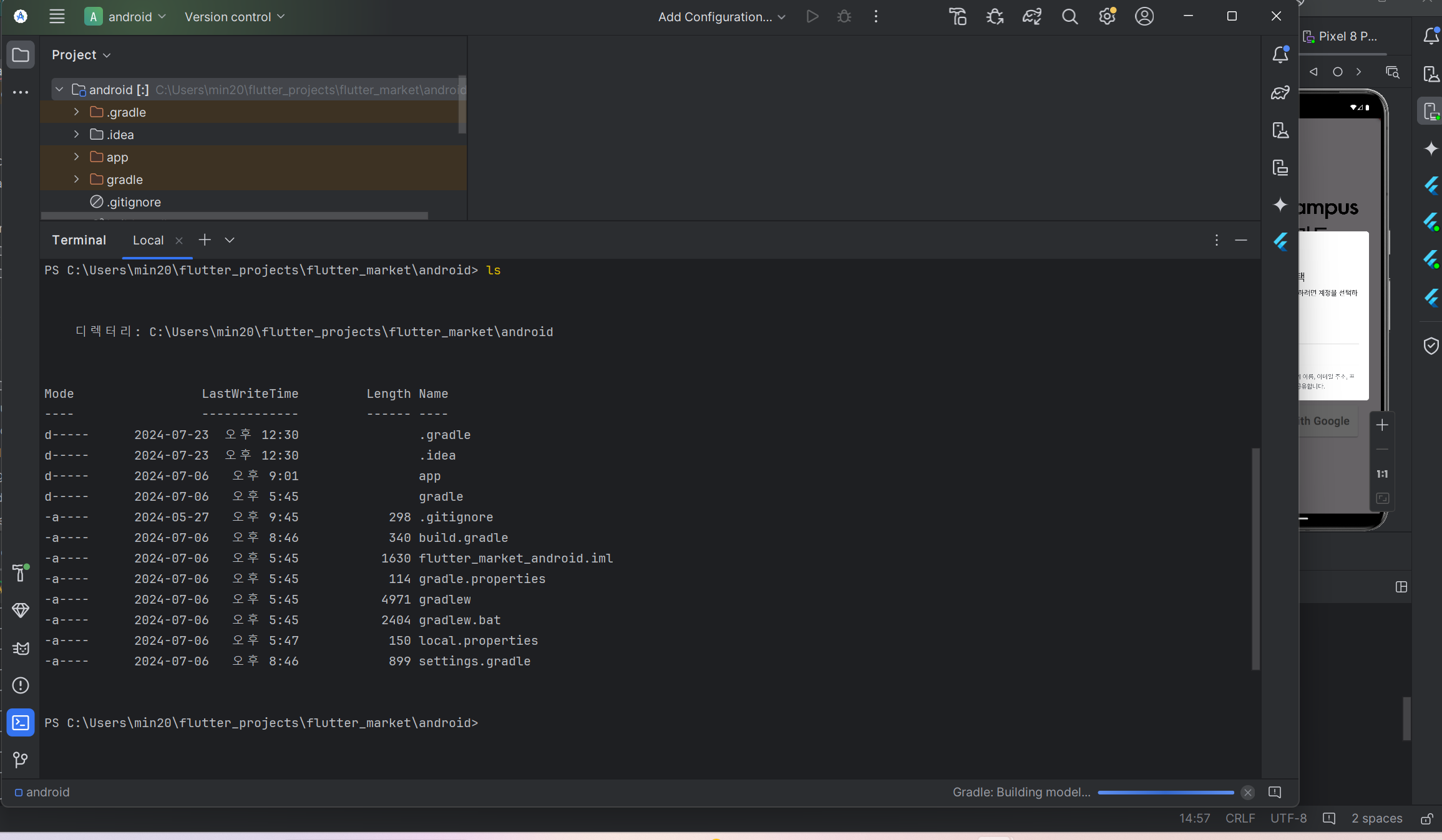Screen dimensions: 1442x840
Task: Add a new terminal tab
Action: 205,240
